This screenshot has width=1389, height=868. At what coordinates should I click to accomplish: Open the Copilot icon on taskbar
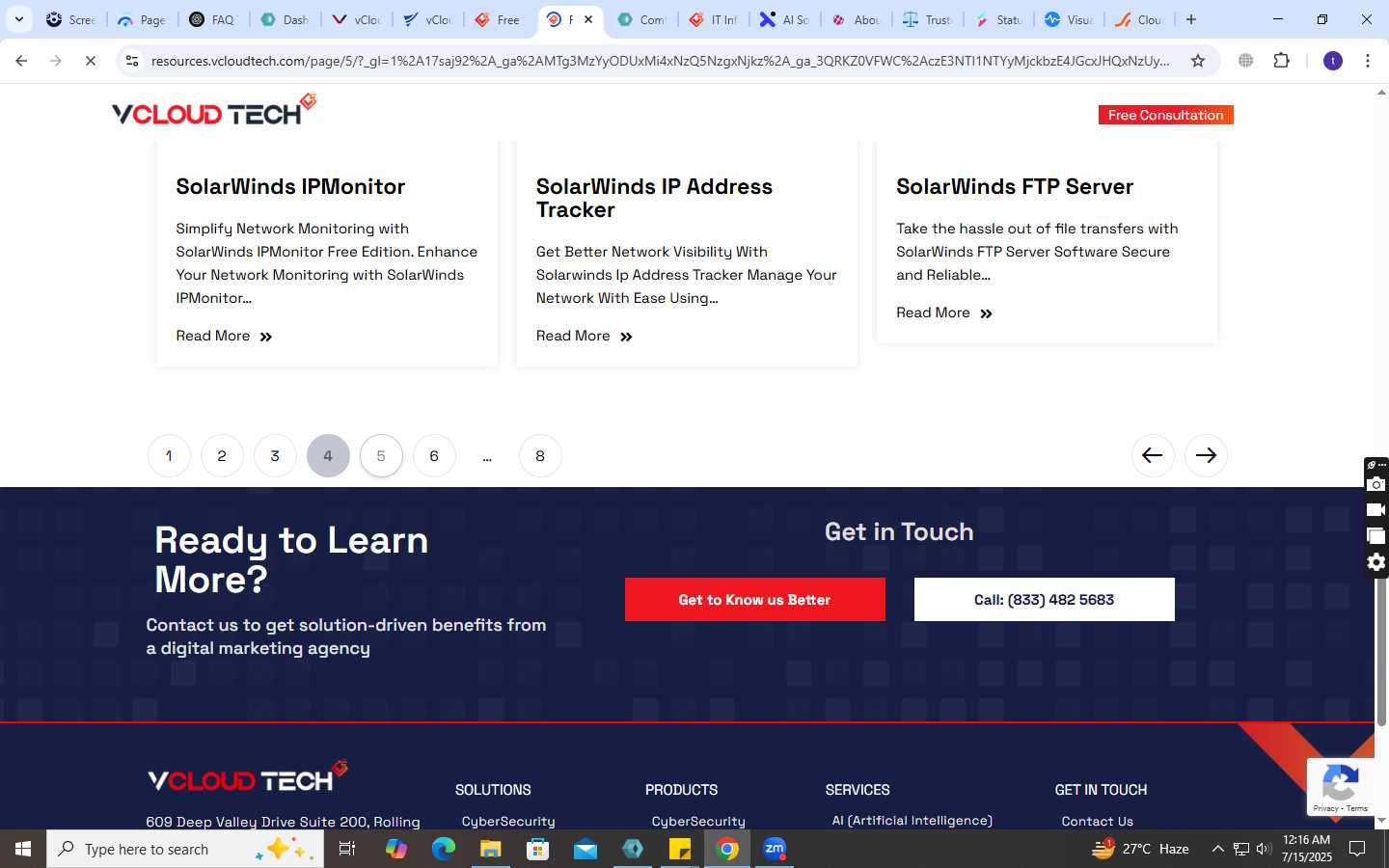click(x=395, y=849)
